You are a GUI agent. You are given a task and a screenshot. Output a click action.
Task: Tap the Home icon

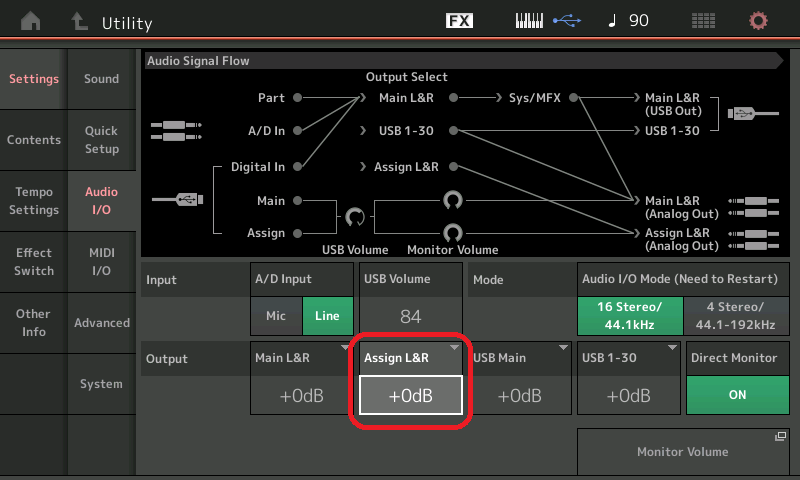pos(32,21)
